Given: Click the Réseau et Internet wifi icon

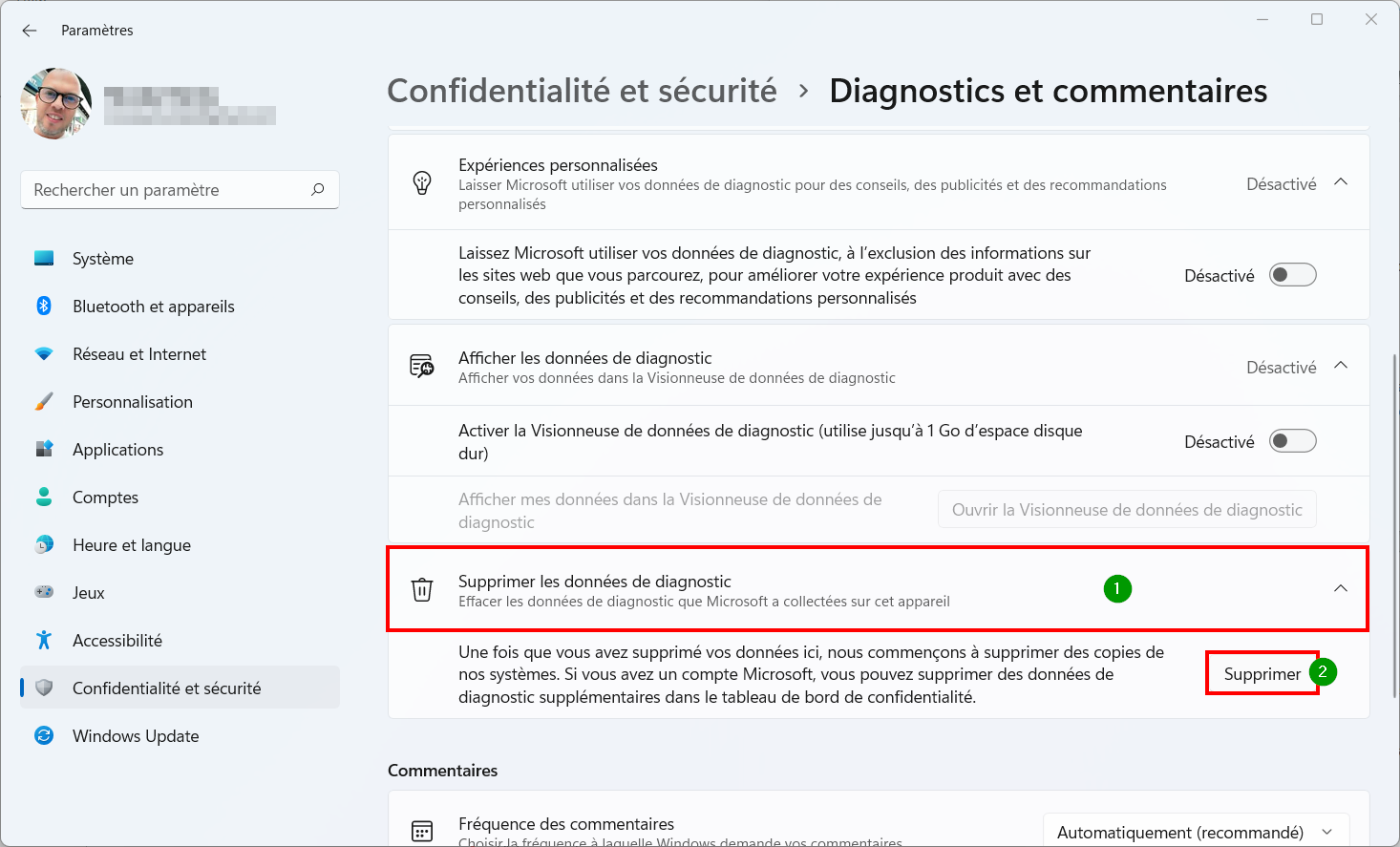Looking at the screenshot, I should pyautogui.click(x=44, y=354).
